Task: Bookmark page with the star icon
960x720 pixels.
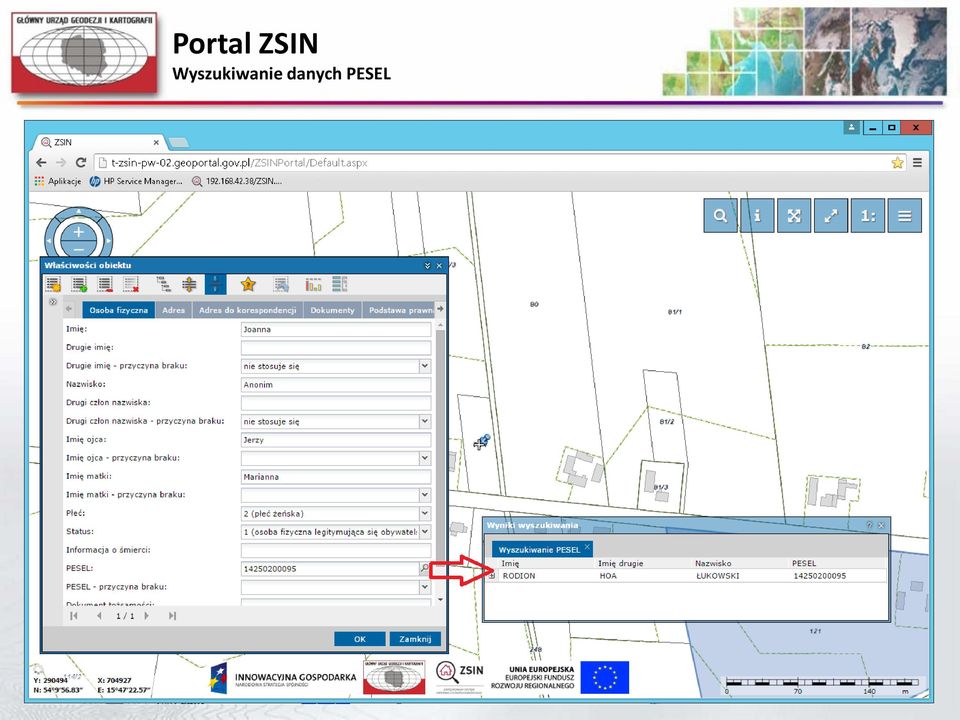Action: pyautogui.click(x=898, y=162)
